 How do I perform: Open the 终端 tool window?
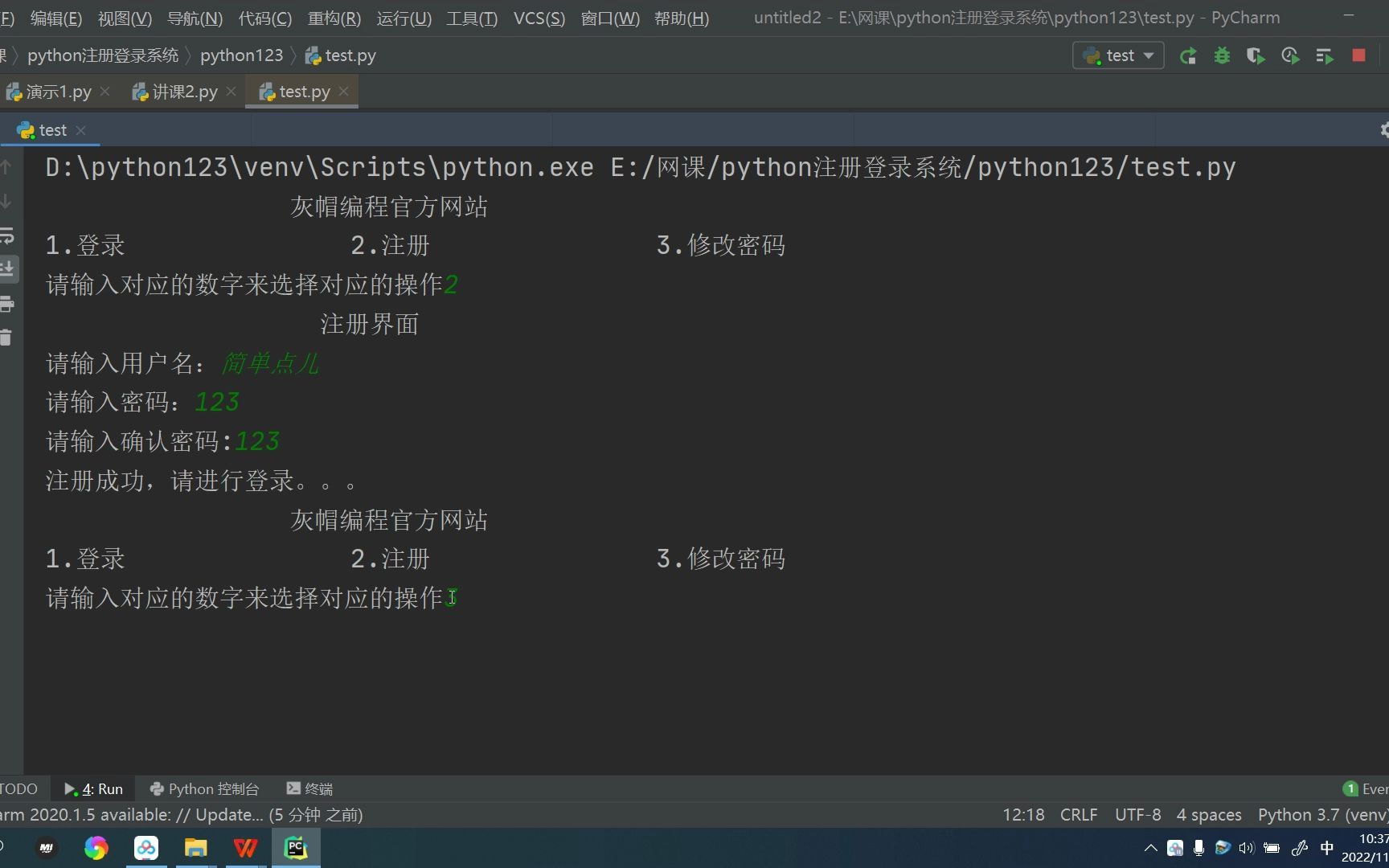click(309, 789)
